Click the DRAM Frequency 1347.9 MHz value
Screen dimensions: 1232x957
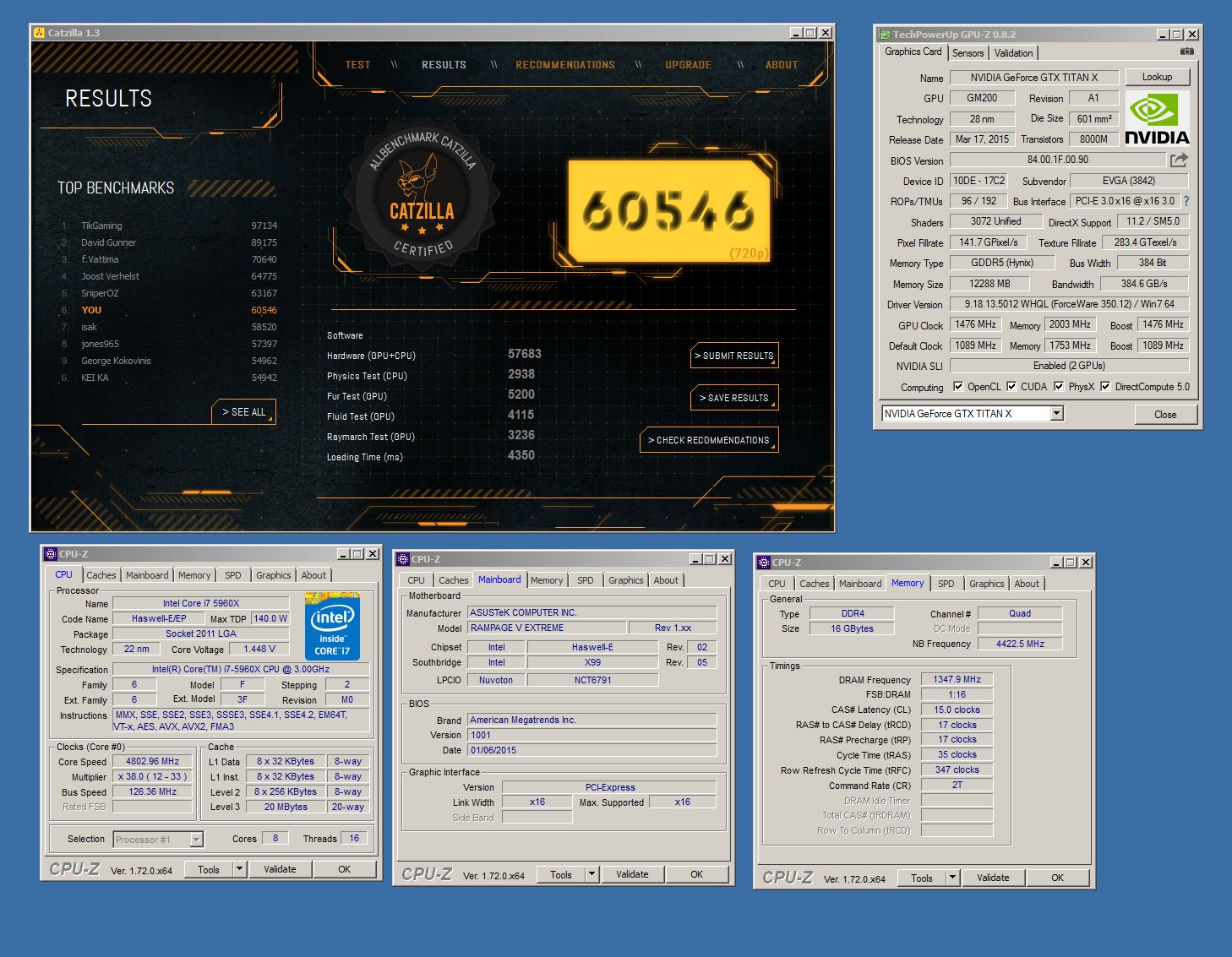957,679
